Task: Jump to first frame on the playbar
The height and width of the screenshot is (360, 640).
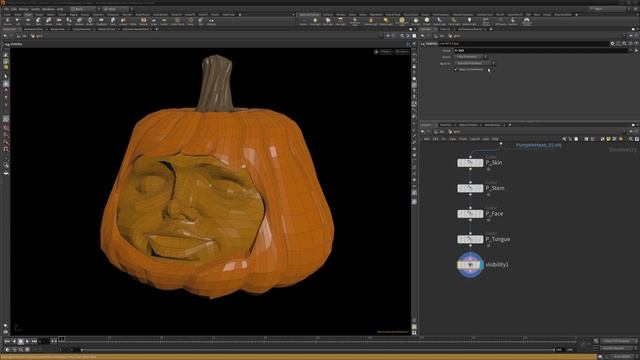Action: (7, 341)
